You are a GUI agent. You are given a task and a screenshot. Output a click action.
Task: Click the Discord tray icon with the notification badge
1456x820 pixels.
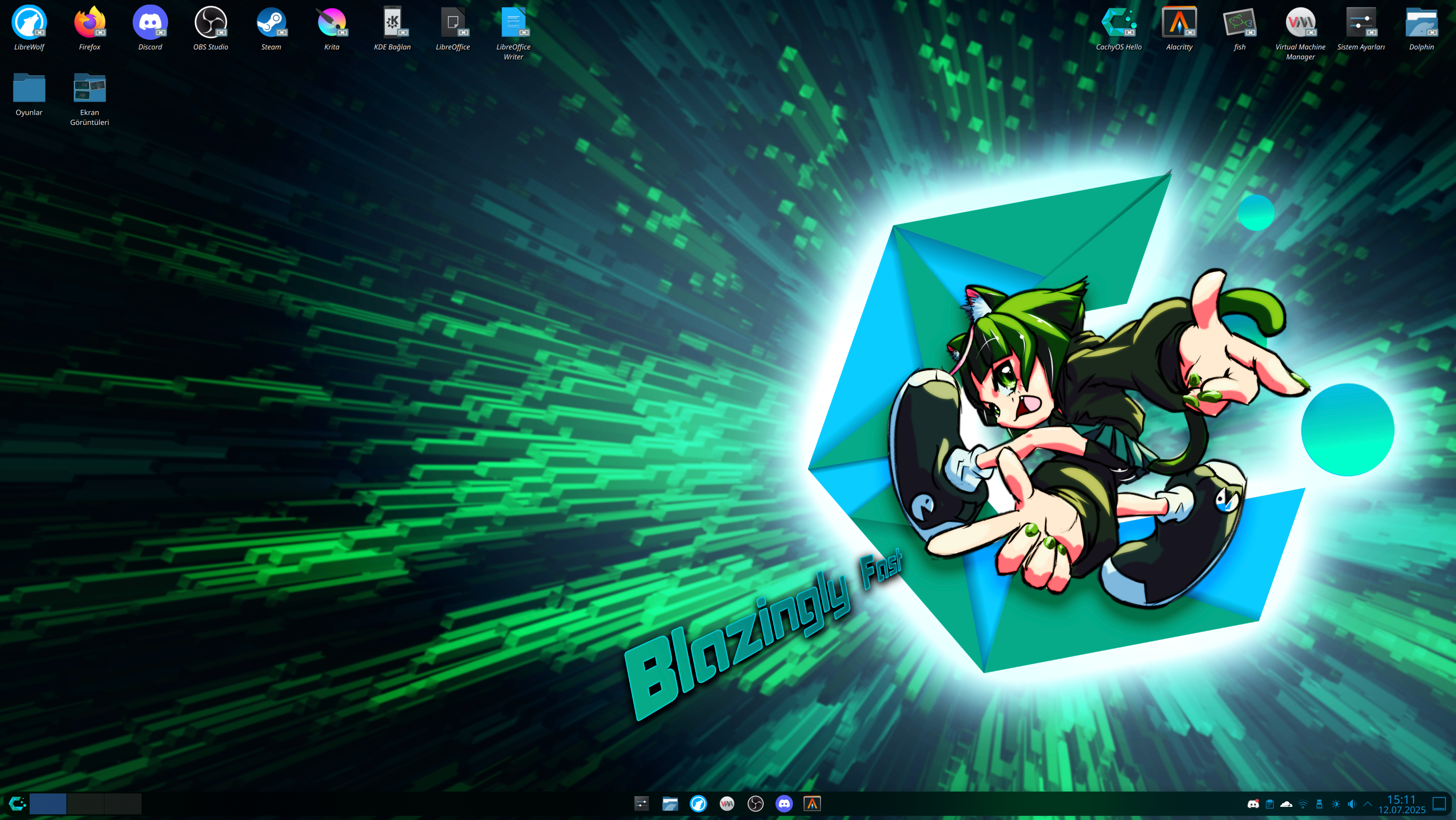coord(1253,804)
